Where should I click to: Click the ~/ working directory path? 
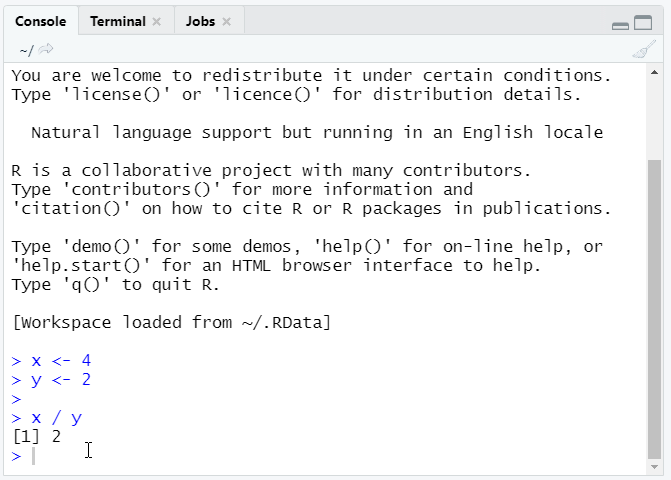(x=26, y=50)
